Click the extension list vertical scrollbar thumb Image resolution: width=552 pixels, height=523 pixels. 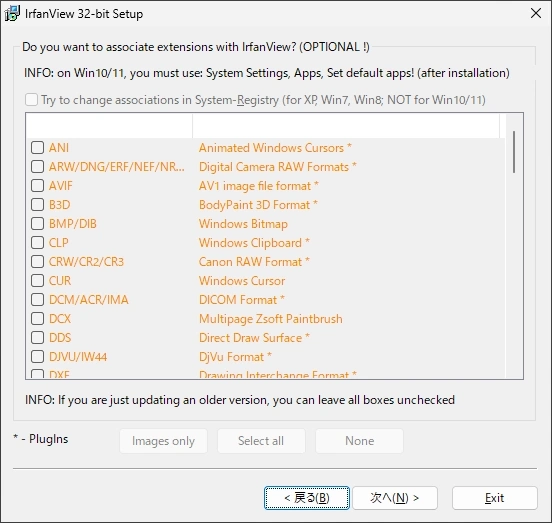click(514, 152)
